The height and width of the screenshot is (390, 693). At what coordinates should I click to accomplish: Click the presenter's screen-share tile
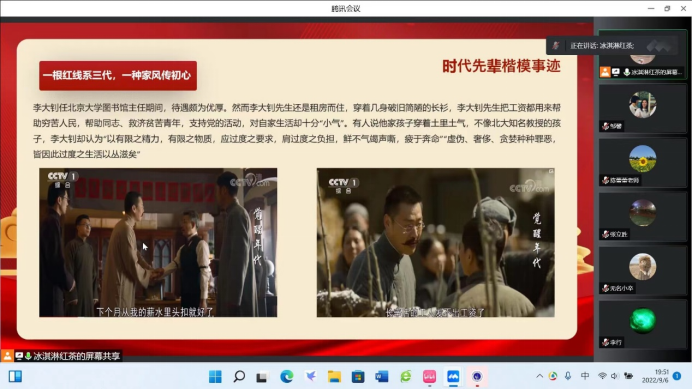[x=643, y=55]
